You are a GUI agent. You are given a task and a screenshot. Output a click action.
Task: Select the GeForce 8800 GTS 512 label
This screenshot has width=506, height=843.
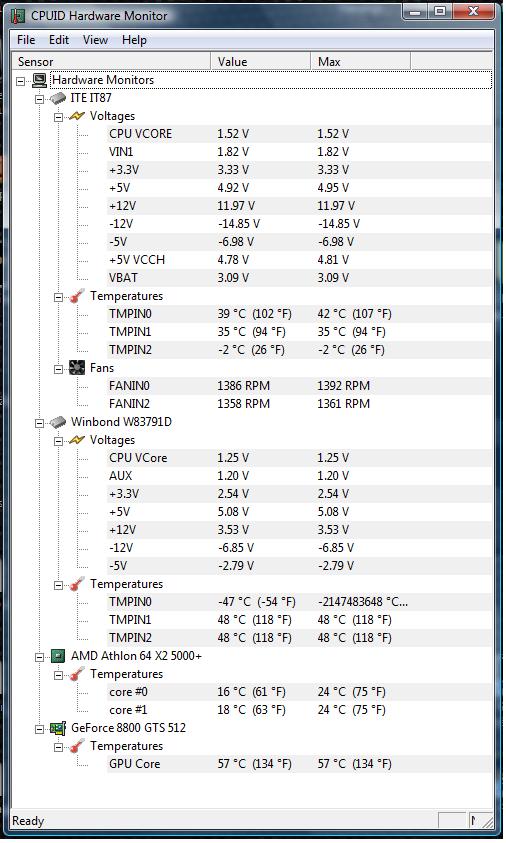129,728
